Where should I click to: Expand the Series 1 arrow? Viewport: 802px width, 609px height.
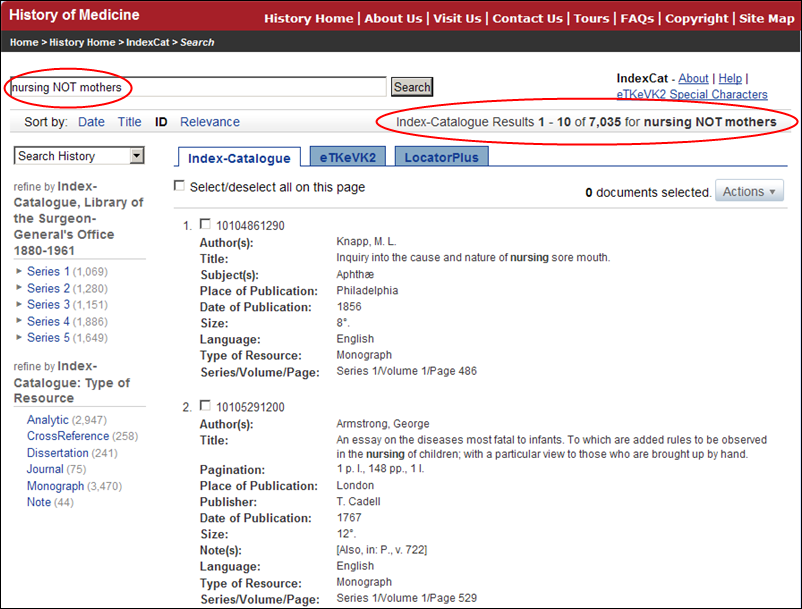19,271
